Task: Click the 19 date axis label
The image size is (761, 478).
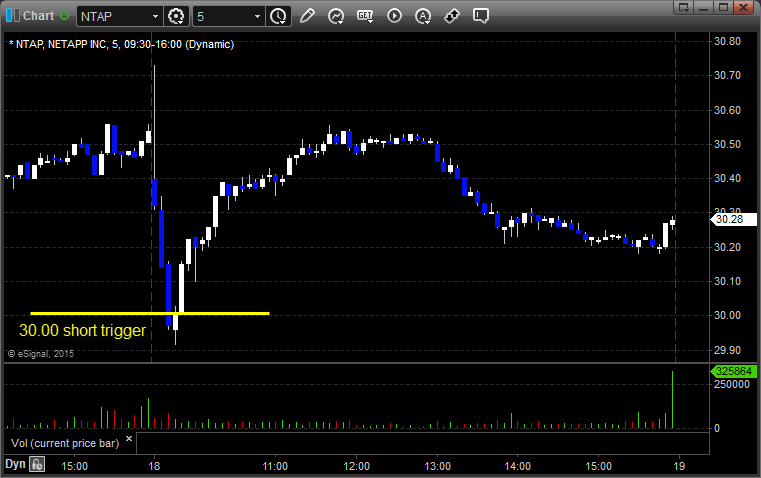Action: click(x=679, y=466)
